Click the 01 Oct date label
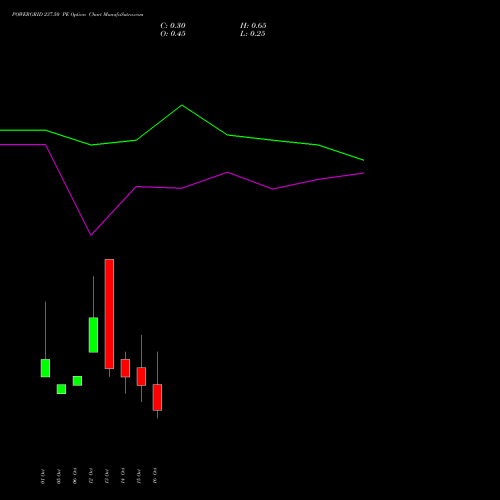The image size is (500, 500). point(43,476)
